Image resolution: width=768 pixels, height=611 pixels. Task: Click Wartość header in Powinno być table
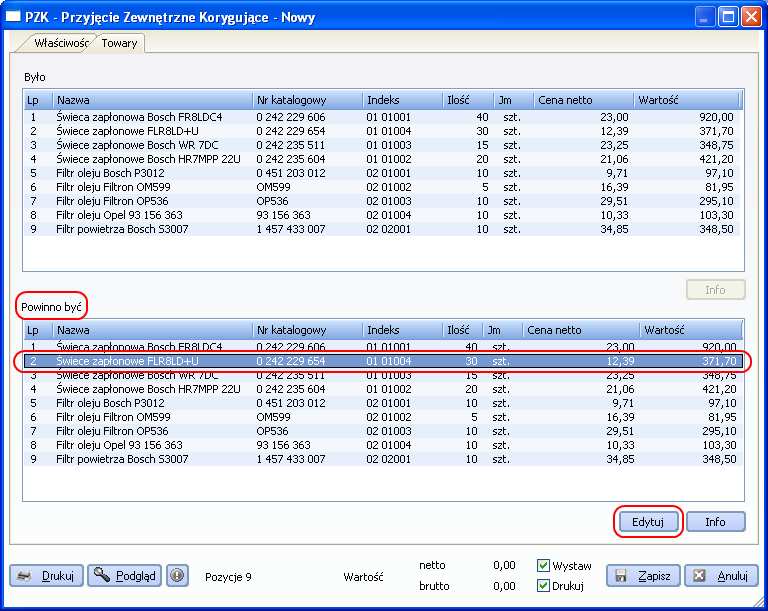point(691,330)
